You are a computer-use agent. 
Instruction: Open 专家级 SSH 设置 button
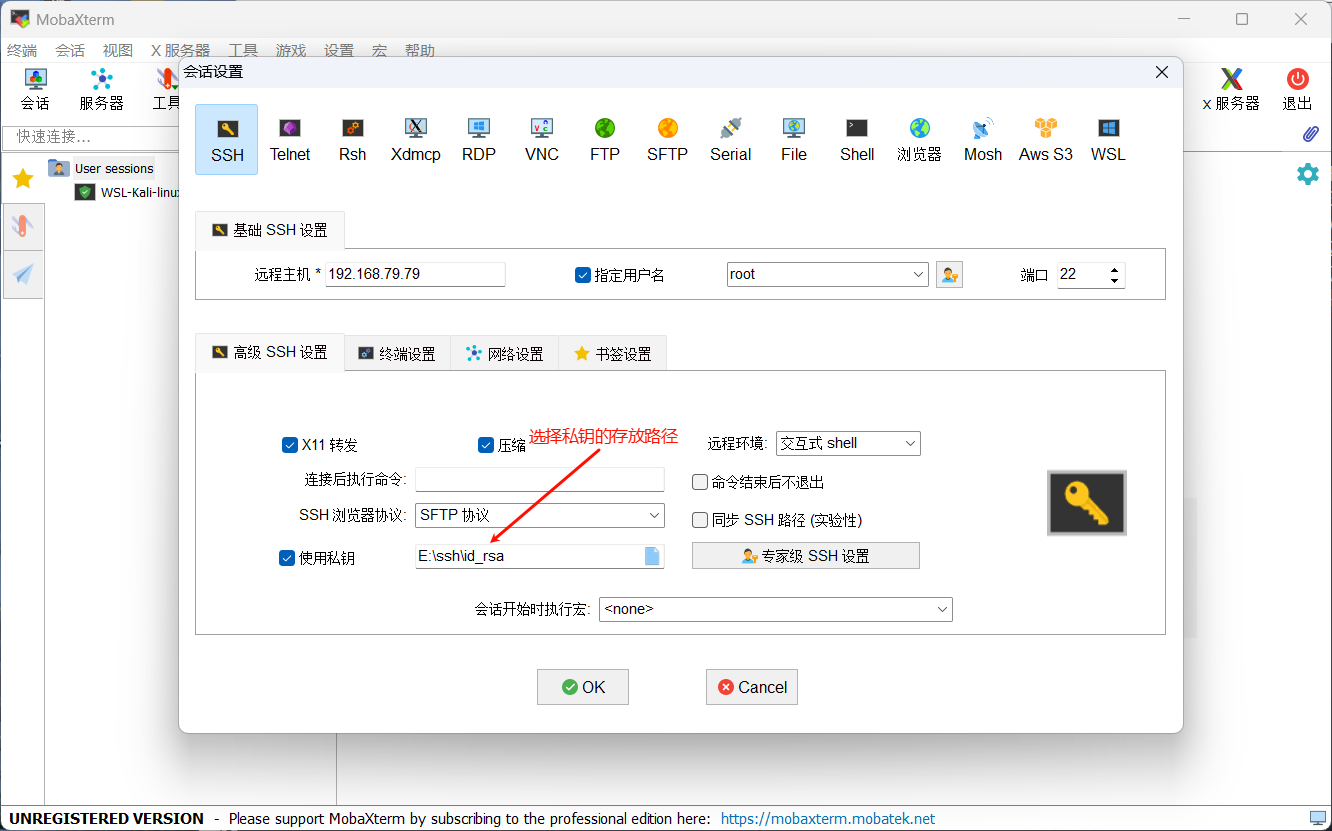805,556
